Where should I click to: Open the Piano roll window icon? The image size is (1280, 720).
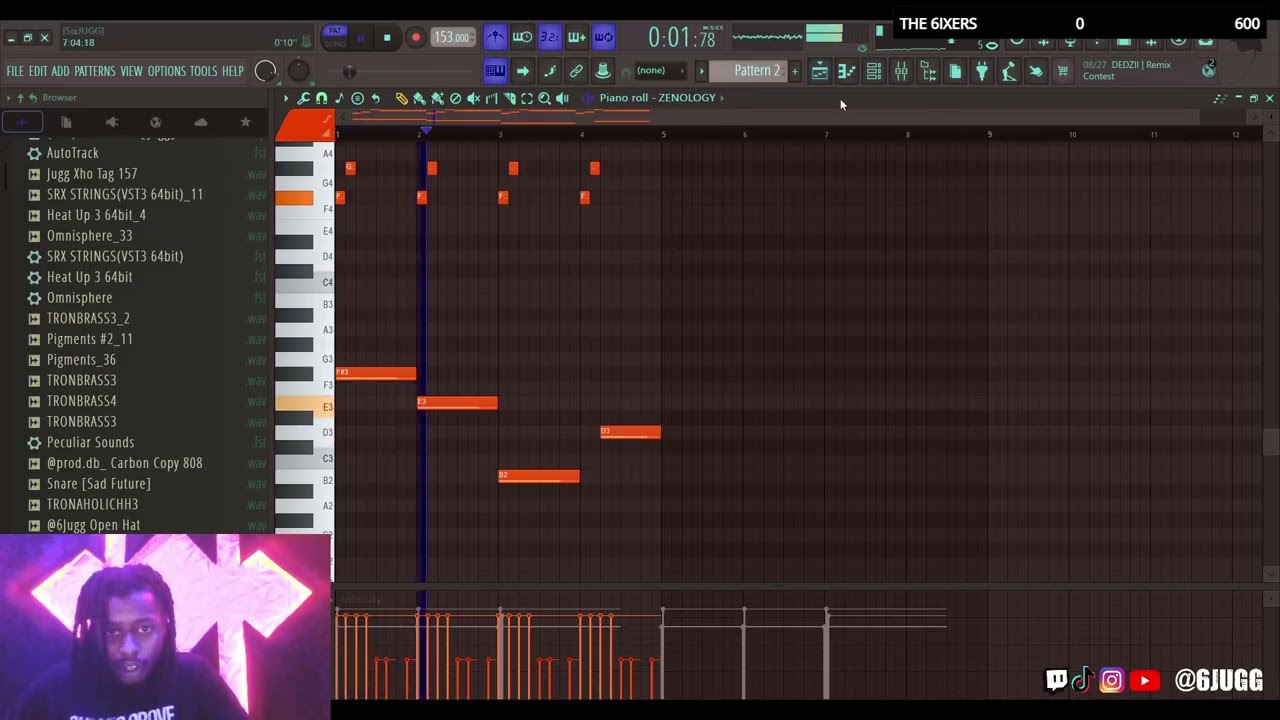[846, 70]
